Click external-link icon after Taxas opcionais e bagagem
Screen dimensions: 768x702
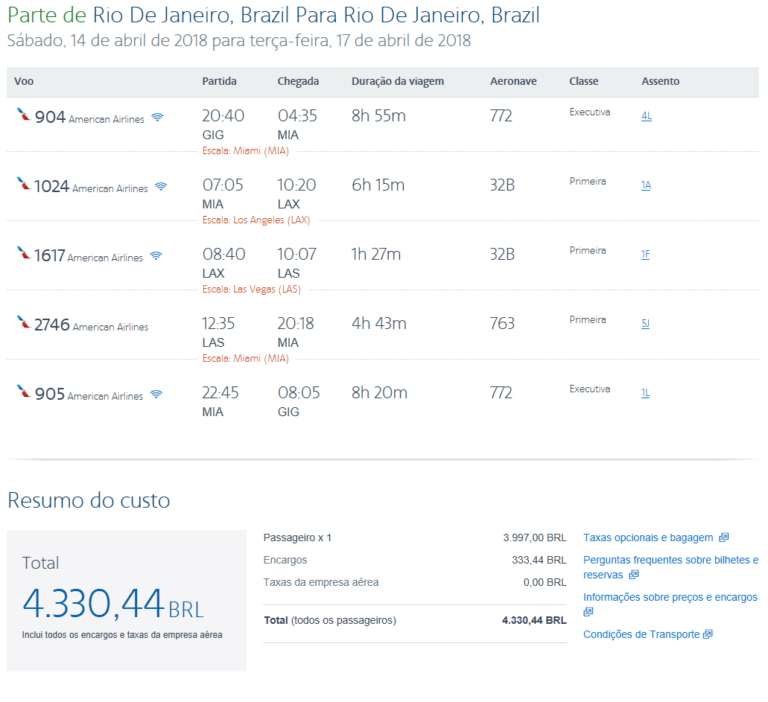(724, 538)
